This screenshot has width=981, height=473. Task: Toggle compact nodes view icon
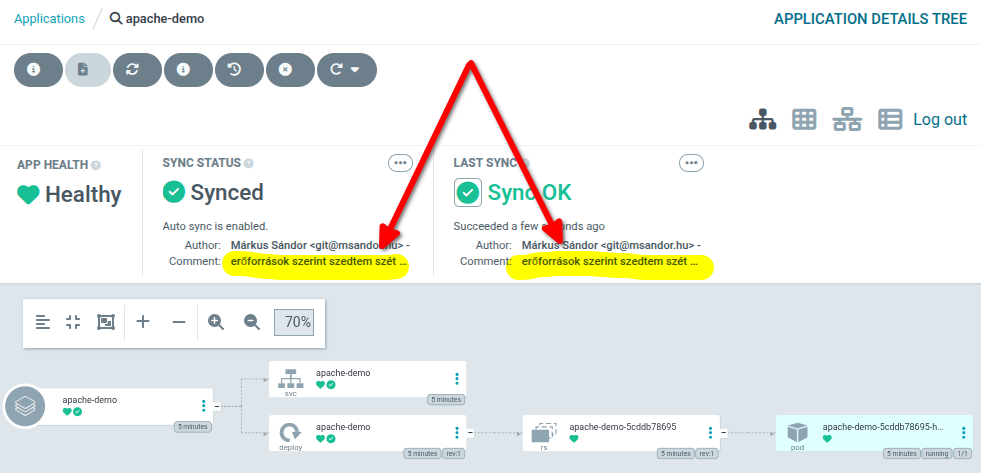(x=73, y=322)
